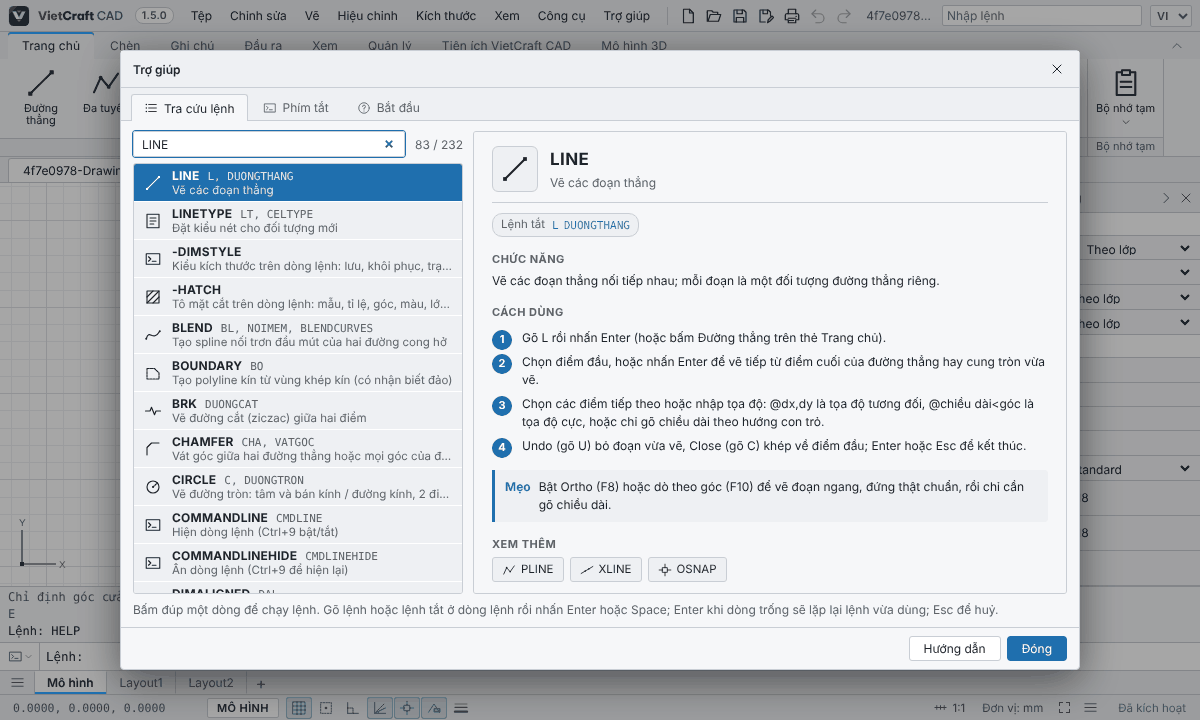Viewport: 1200px width, 720px height.
Task: Open the VI language dropdown
Action: click(x=1172, y=16)
